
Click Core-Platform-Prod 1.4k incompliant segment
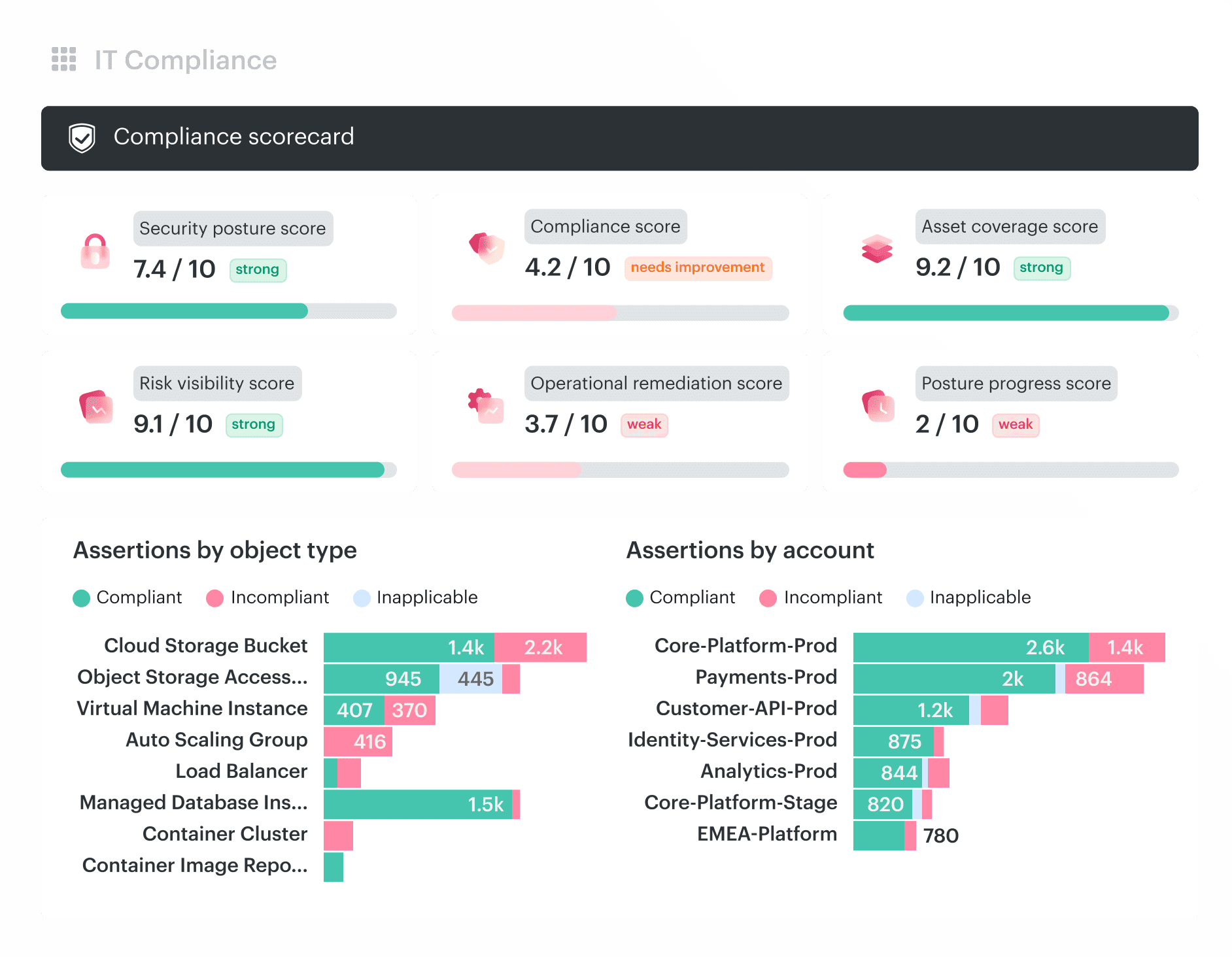click(1127, 647)
